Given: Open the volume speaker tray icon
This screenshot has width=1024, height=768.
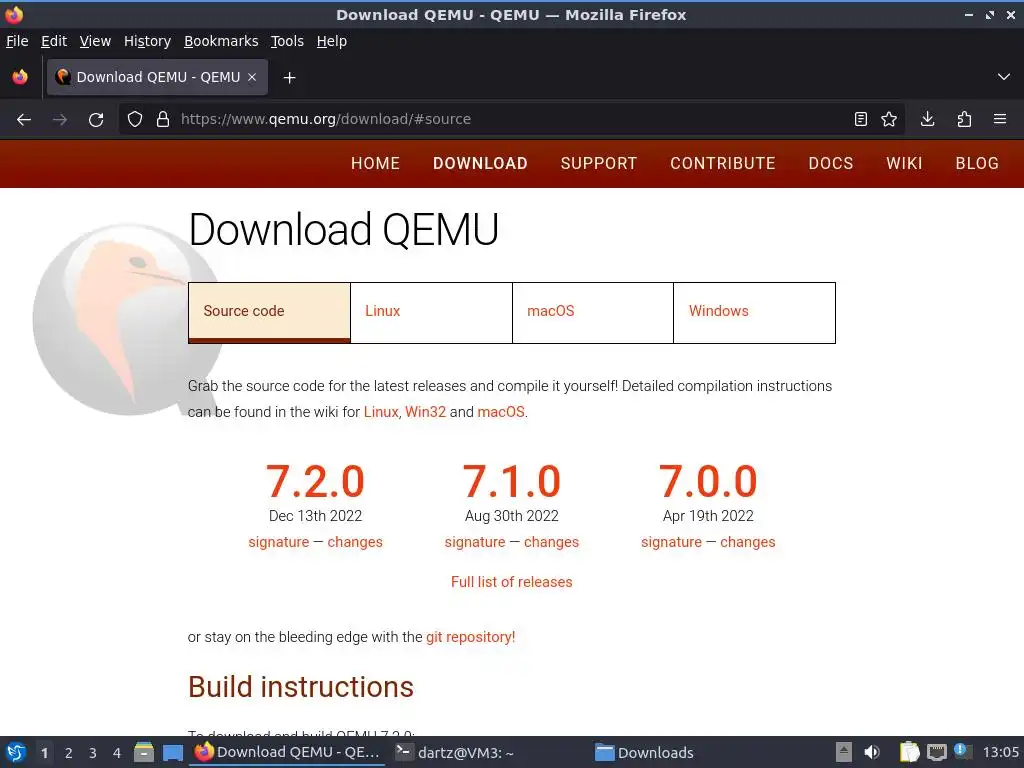Looking at the screenshot, I should pos(872,753).
